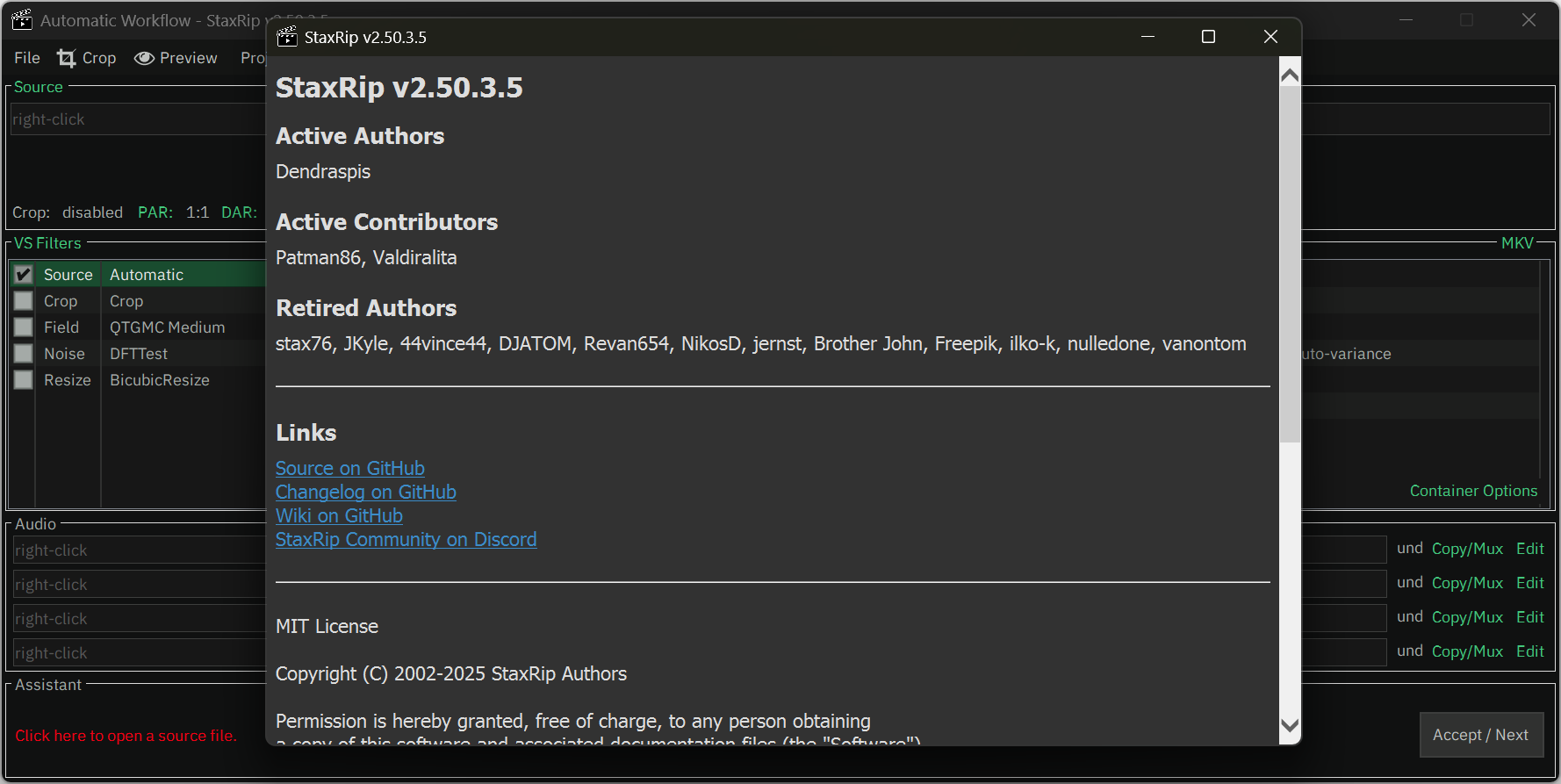Enable the Crop filter checkbox
This screenshot has height=784, width=1561.
(24, 301)
